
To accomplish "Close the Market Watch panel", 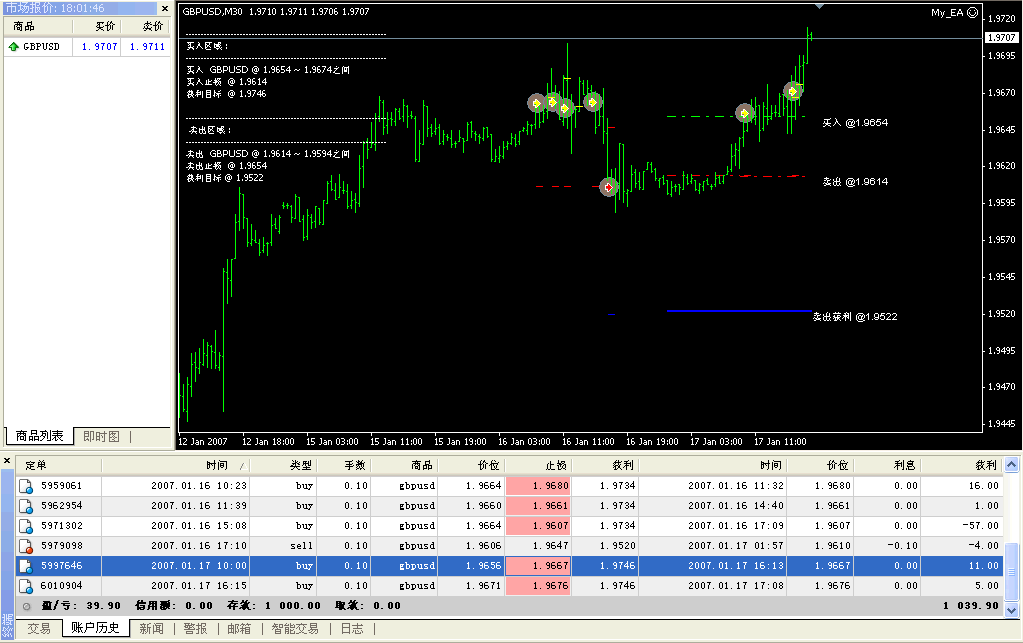I will 165,8.
